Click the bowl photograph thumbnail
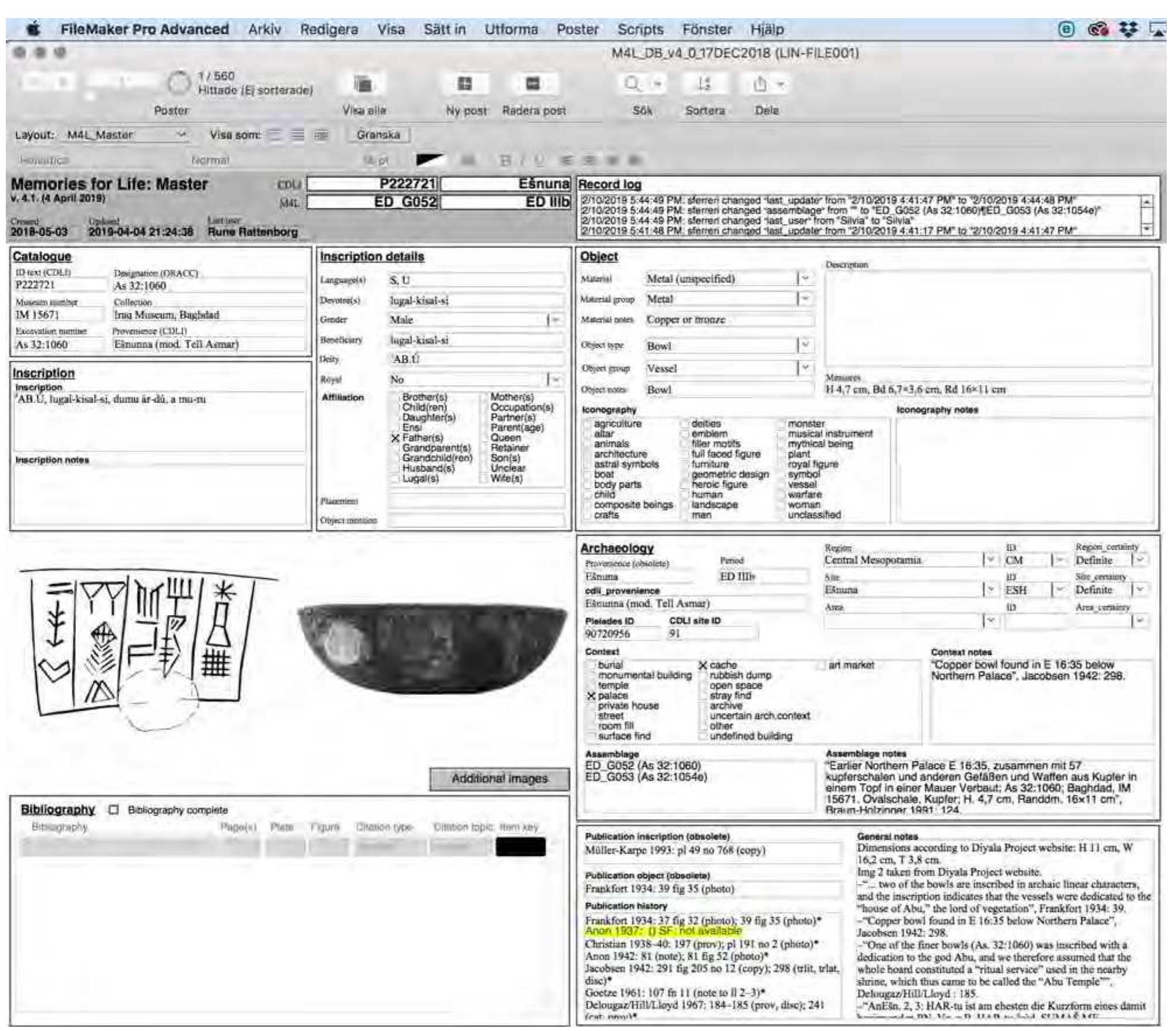The width and height of the screenshot is (1176, 1031). click(x=431, y=648)
